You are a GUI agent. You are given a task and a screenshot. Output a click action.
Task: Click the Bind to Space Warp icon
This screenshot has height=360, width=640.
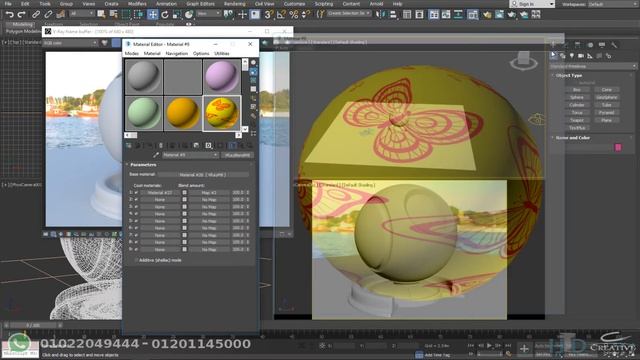point(61,14)
